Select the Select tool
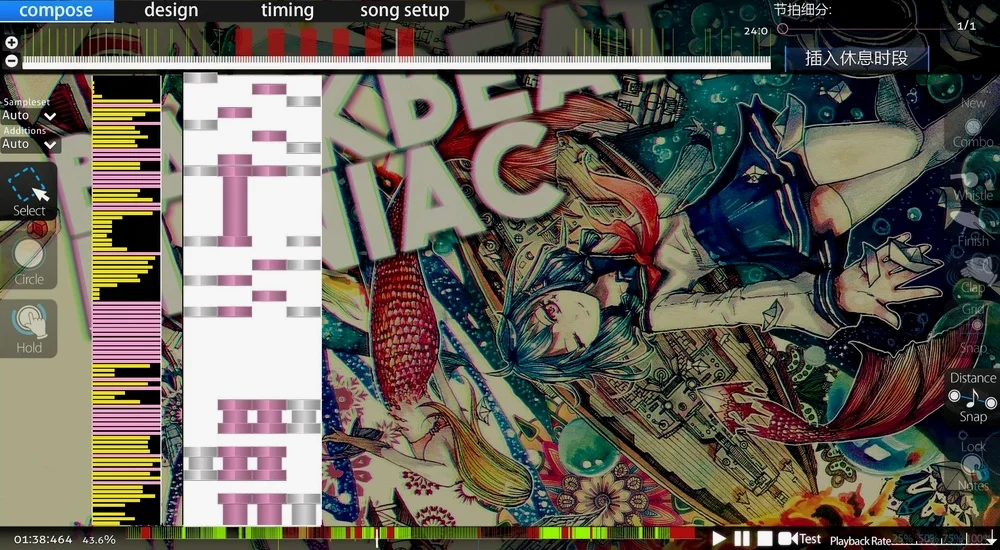This screenshot has height=550, width=1000. point(29,191)
